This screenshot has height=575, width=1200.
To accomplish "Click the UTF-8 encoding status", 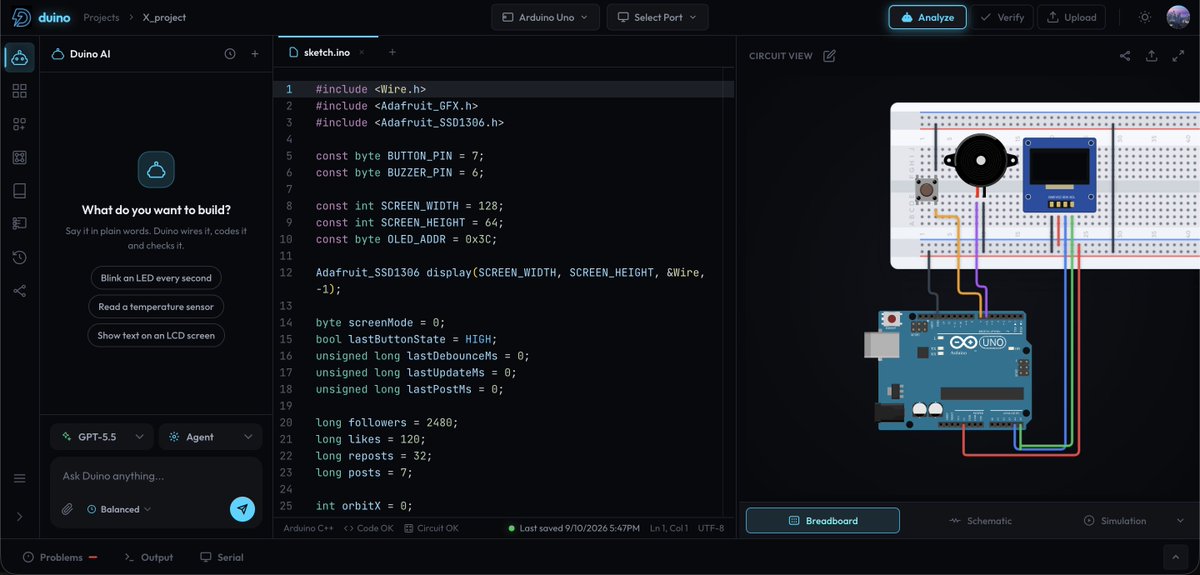I will pyautogui.click(x=712, y=528).
